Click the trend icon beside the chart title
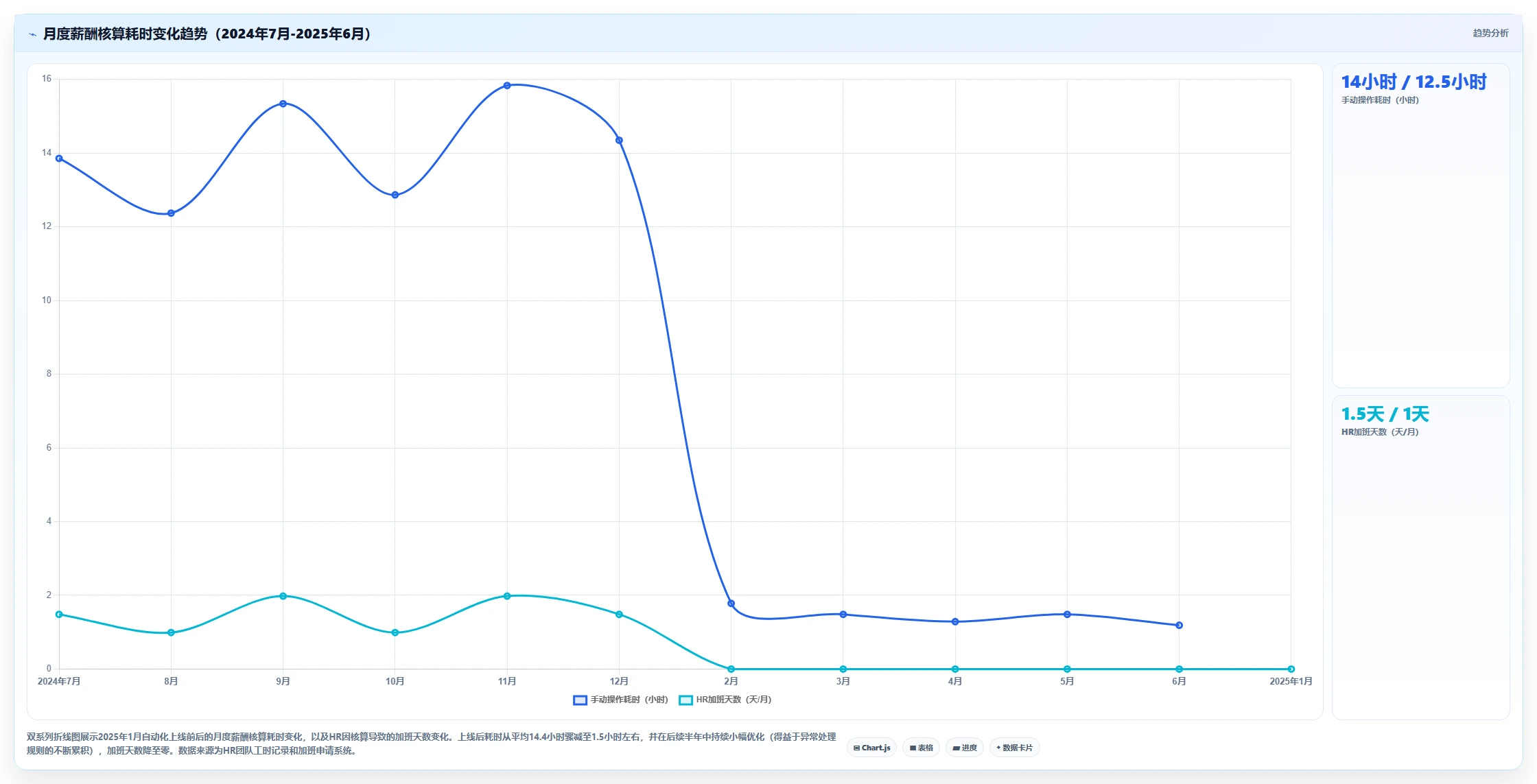 (32, 34)
